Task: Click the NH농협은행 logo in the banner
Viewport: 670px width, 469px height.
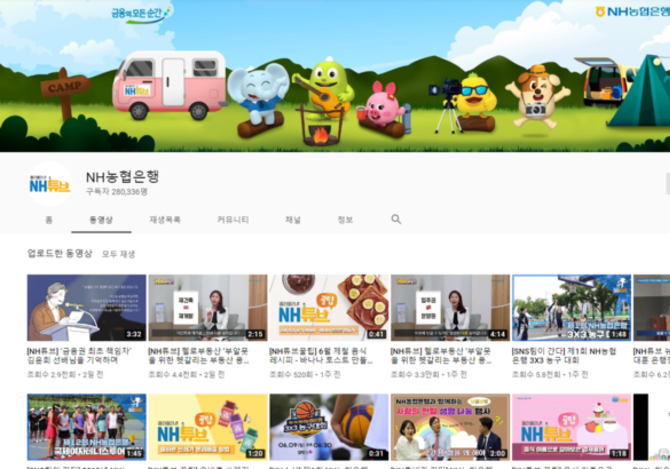Action: (632, 12)
